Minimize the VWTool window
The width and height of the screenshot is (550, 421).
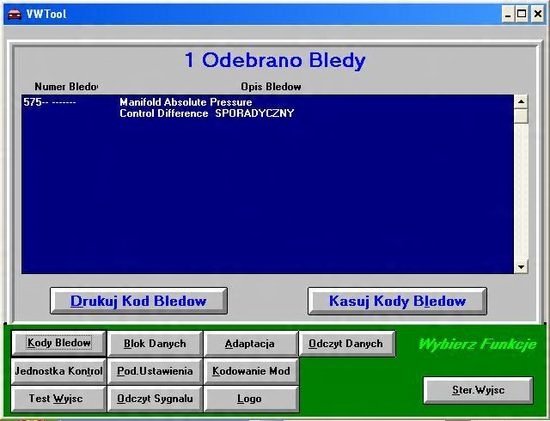click(508, 14)
